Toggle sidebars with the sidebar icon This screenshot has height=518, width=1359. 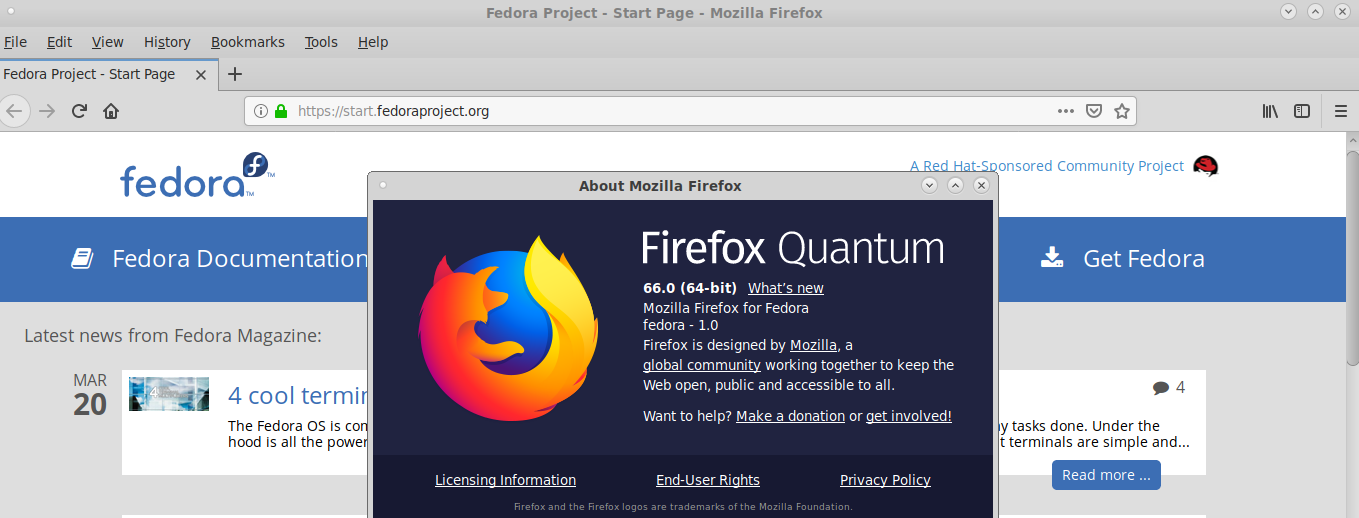pos(1302,111)
